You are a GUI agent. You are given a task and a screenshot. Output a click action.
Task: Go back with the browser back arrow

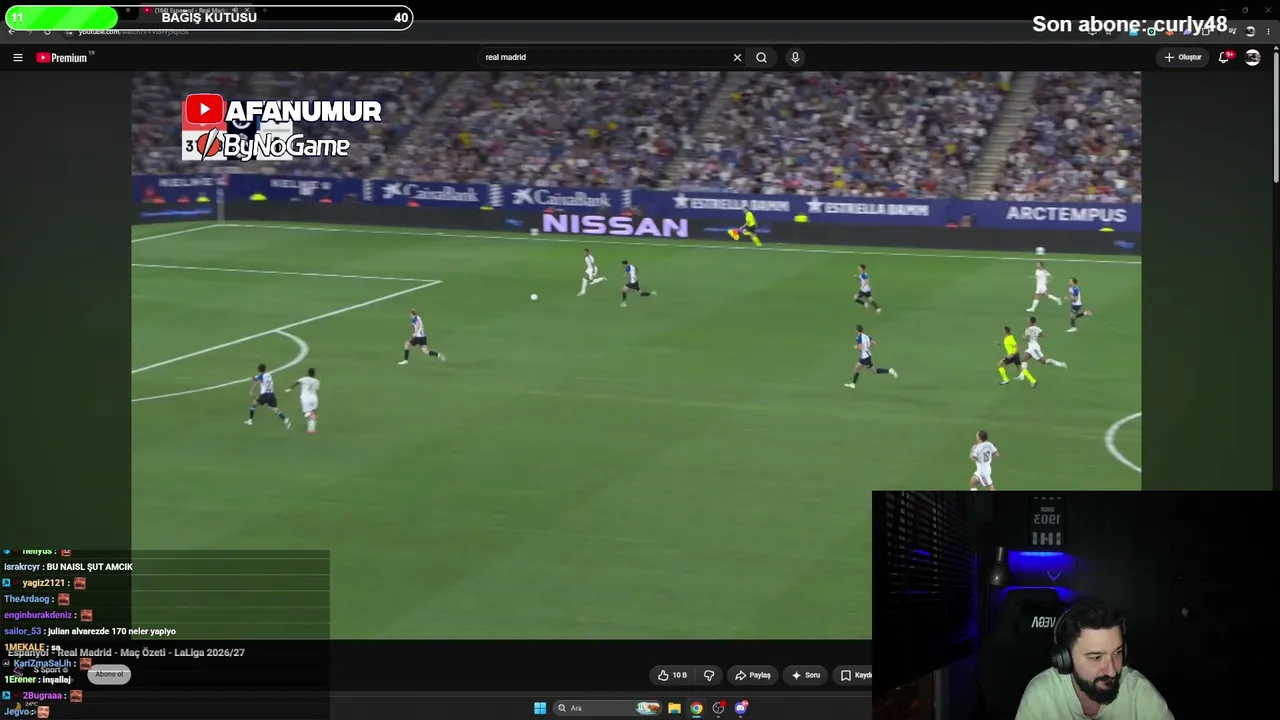pos(11,31)
